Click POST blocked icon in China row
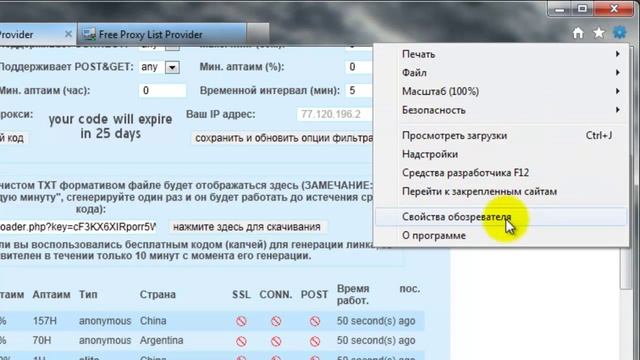The width and height of the screenshot is (640, 360). [x=315, y=321]
